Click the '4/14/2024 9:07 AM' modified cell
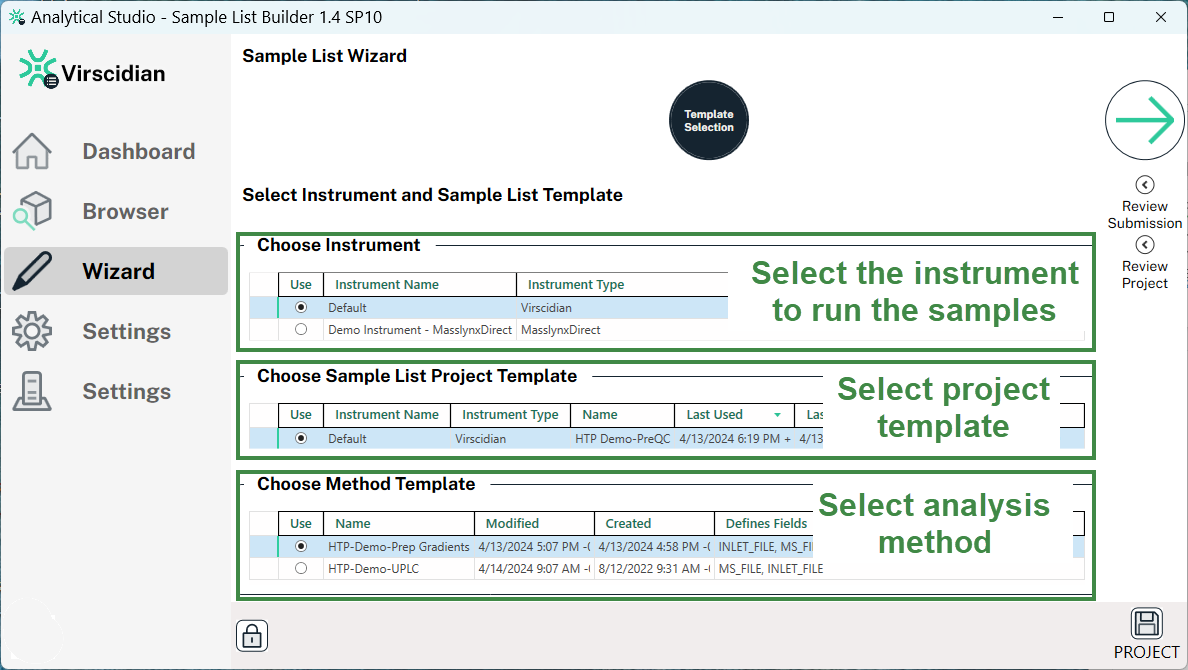Image resolution: width=1188 pixels, height=670 pixels. (534, 568)
